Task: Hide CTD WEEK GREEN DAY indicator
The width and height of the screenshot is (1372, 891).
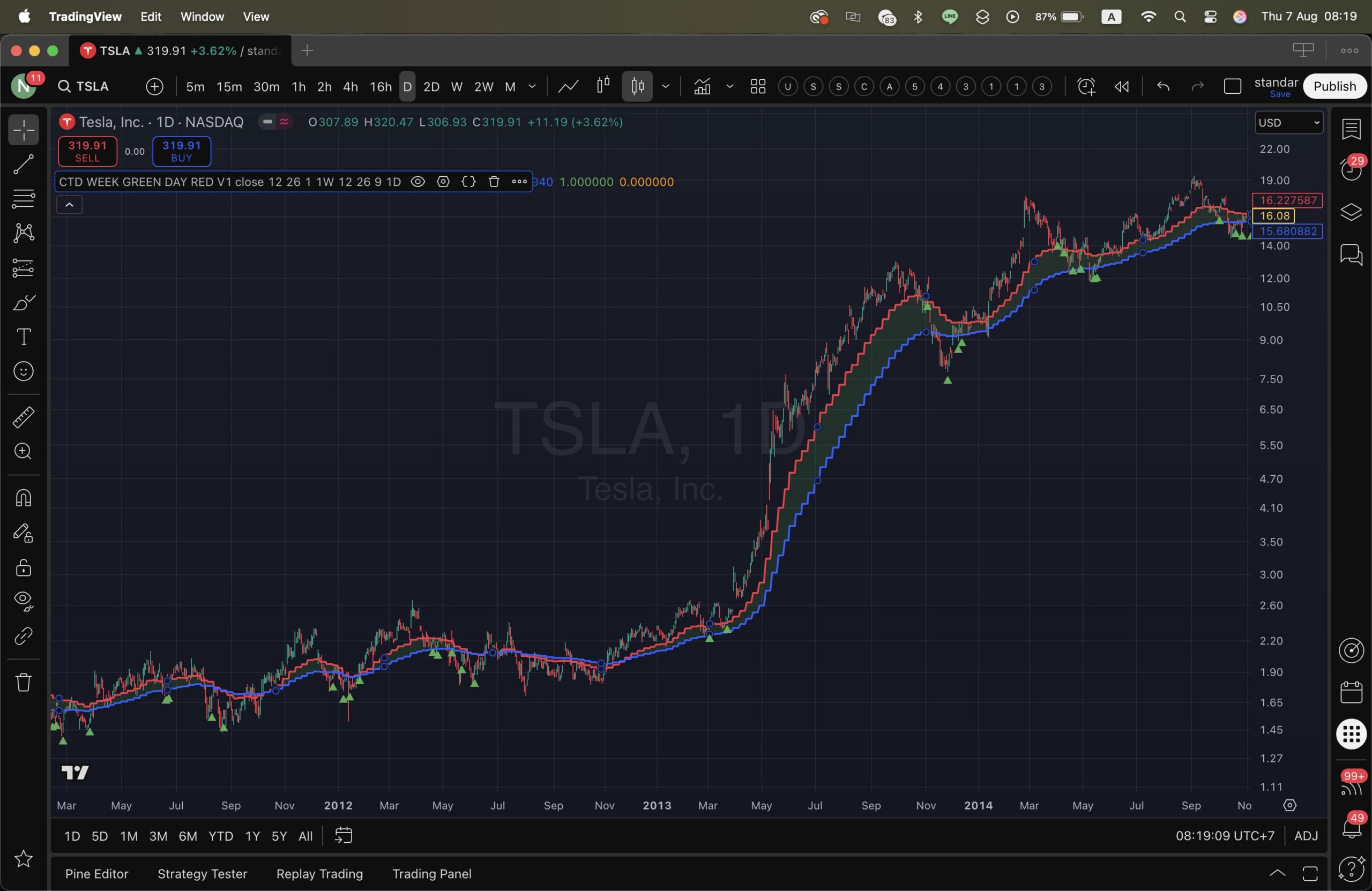Action: [x=417, y=182]
